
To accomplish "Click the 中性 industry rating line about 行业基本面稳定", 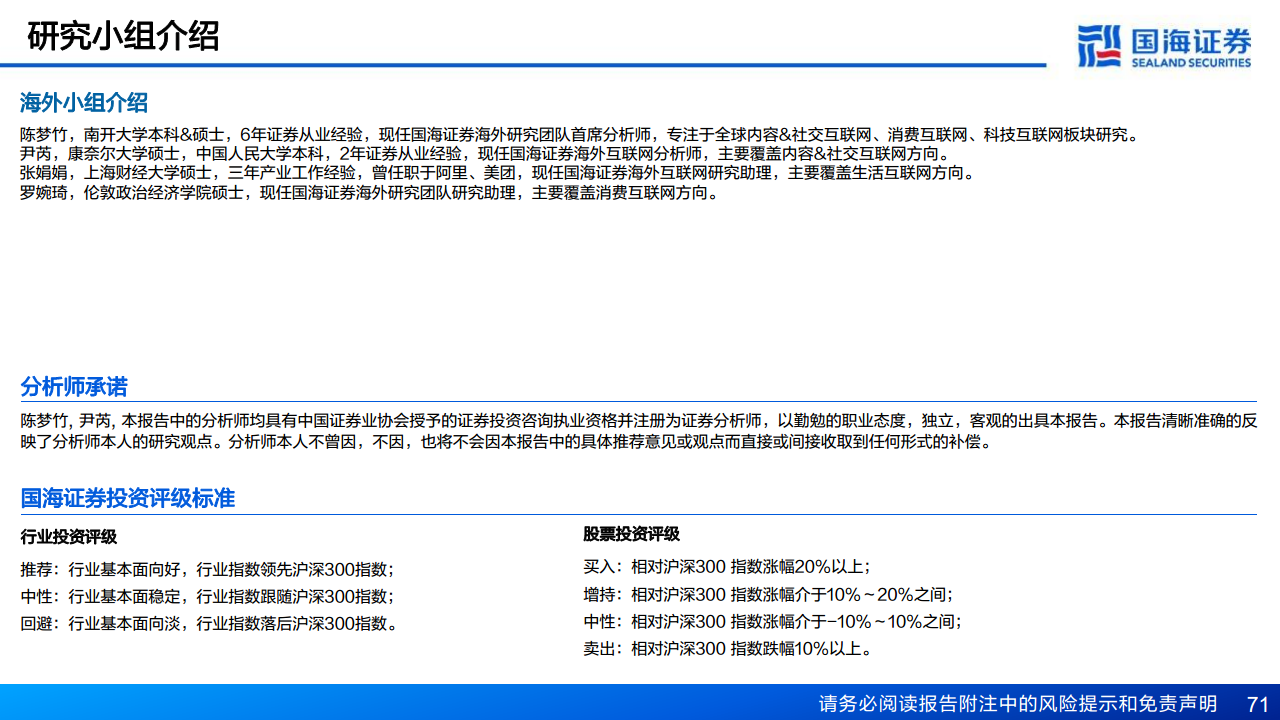I will (x=207, y=596).
